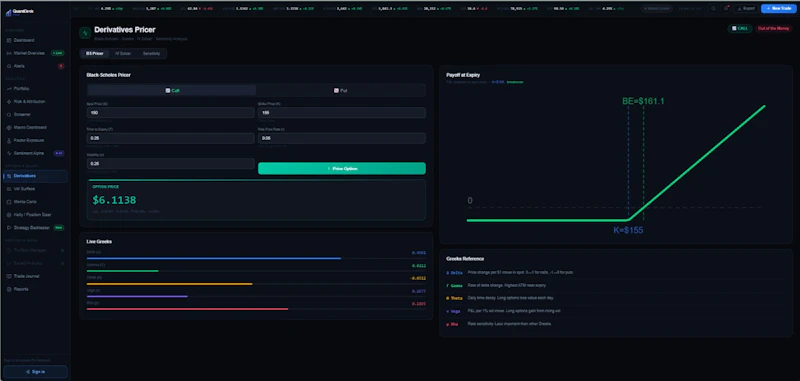Image resolution: width=800 pixels, height=381 pixels.
Task: Click the Payoff at Expiry title
Action: tap(463, 75)
